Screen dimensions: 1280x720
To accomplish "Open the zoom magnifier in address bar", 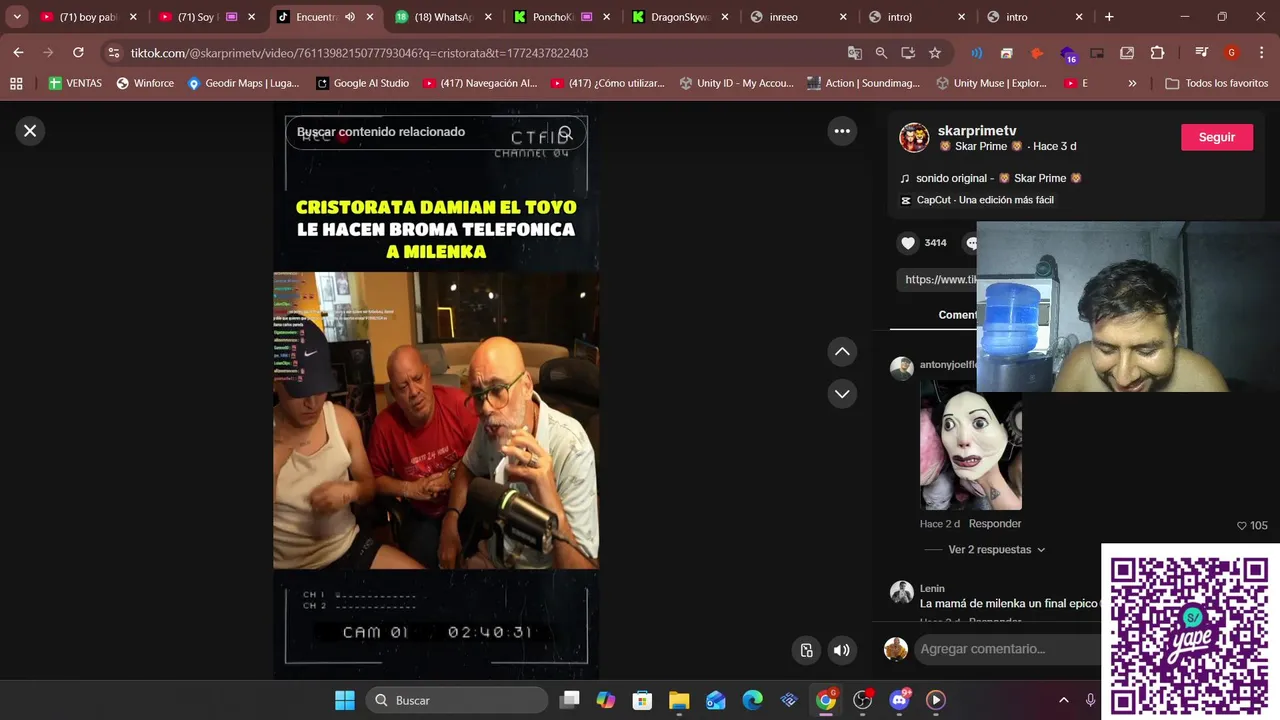I will pyautogui.click(x=881, y=53).
